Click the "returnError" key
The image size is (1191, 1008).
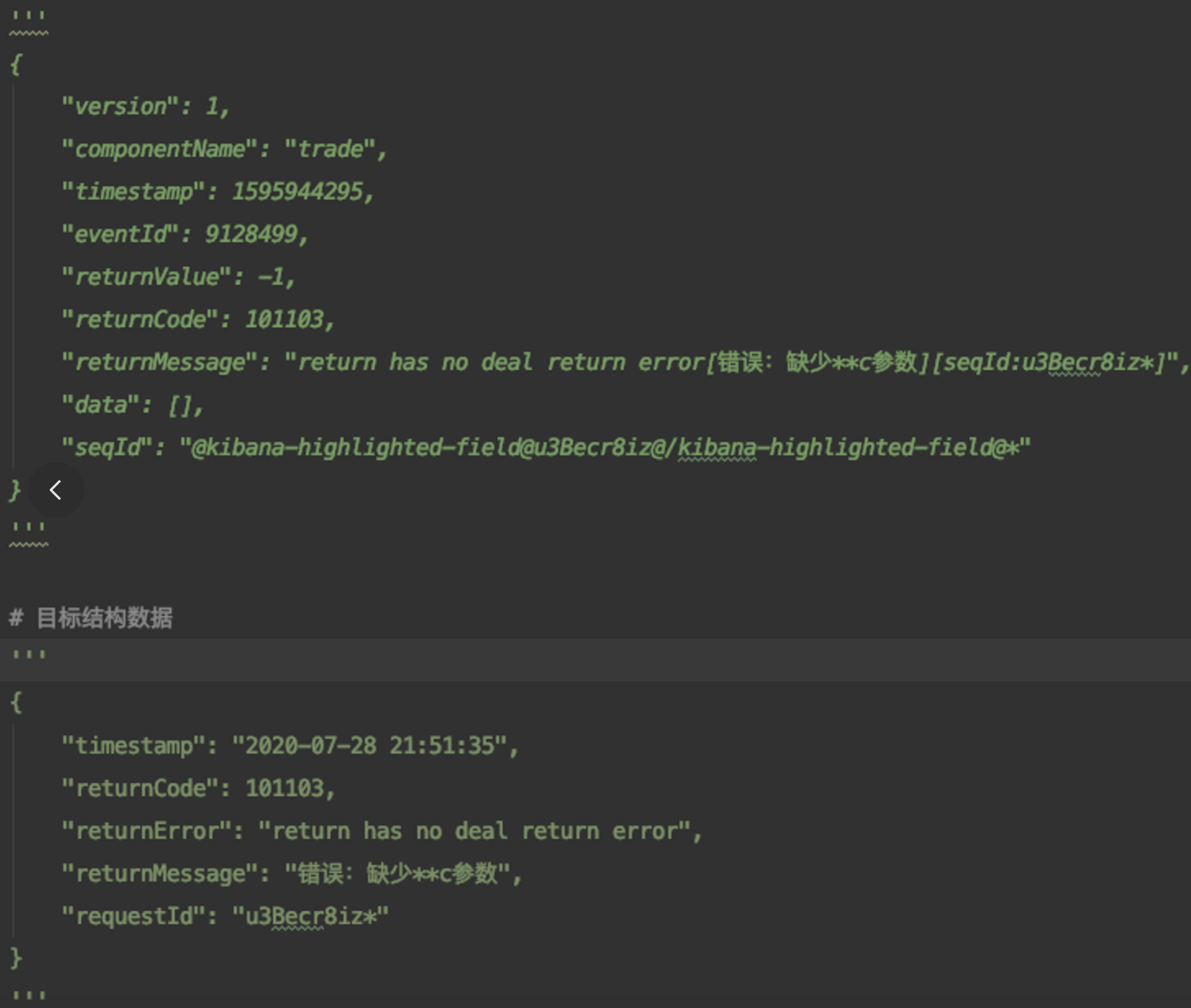(147, 831)
